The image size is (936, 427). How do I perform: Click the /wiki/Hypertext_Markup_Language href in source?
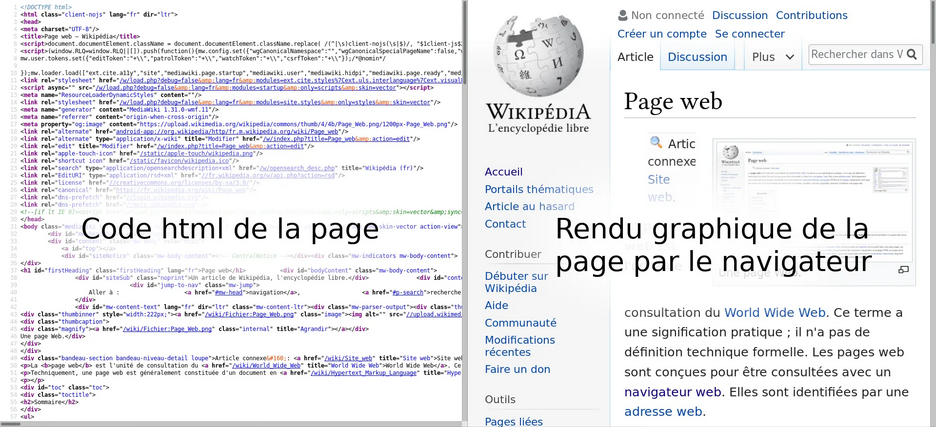click(366, 372)
